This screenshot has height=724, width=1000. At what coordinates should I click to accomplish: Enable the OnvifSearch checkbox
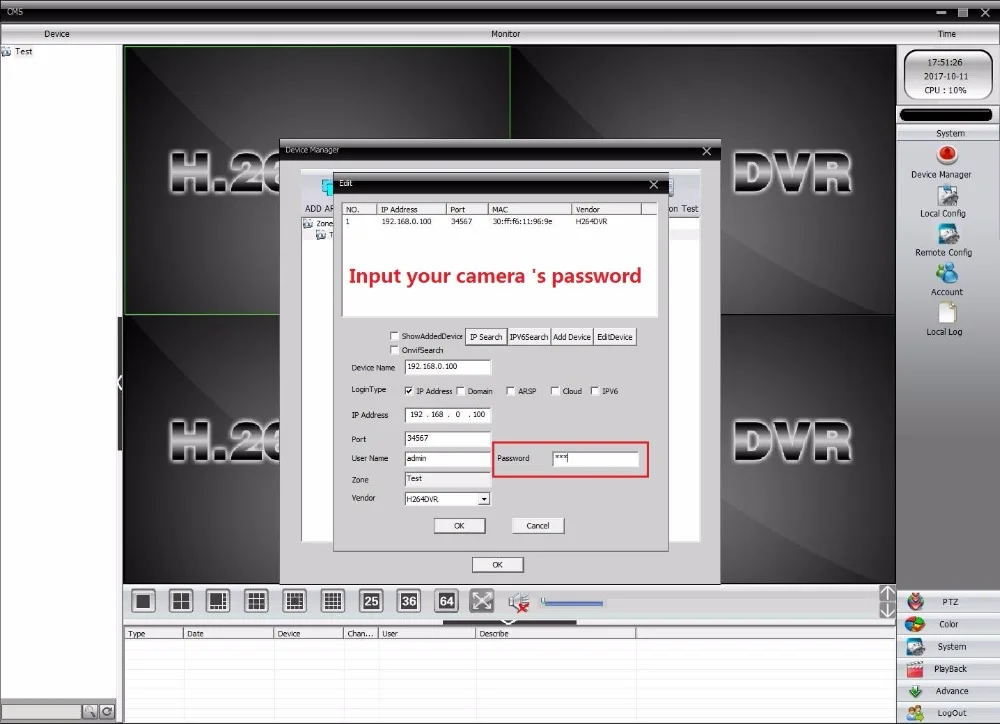coord(394,350)
